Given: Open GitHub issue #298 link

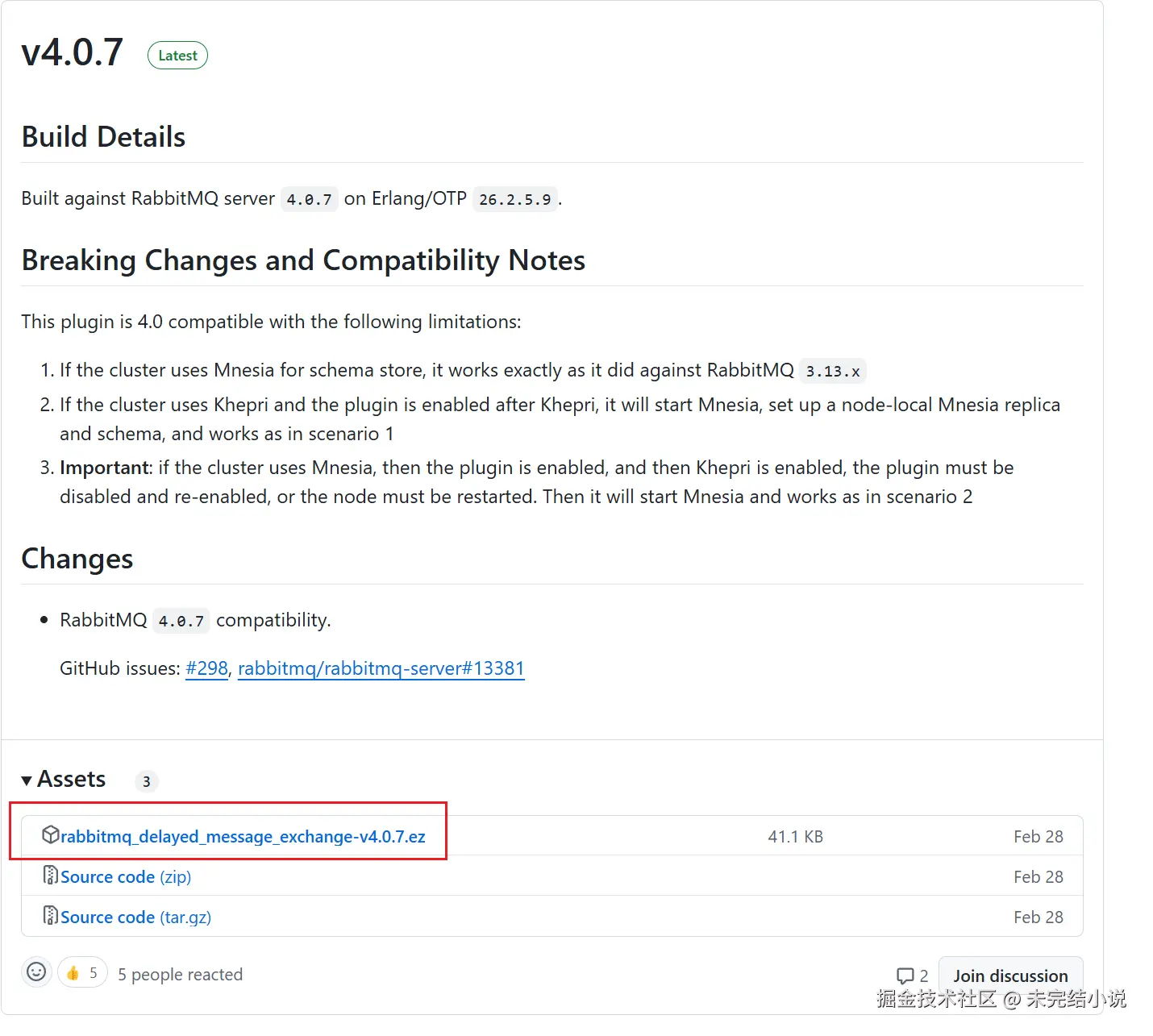Looking at the screenshot, I should 206,668.
